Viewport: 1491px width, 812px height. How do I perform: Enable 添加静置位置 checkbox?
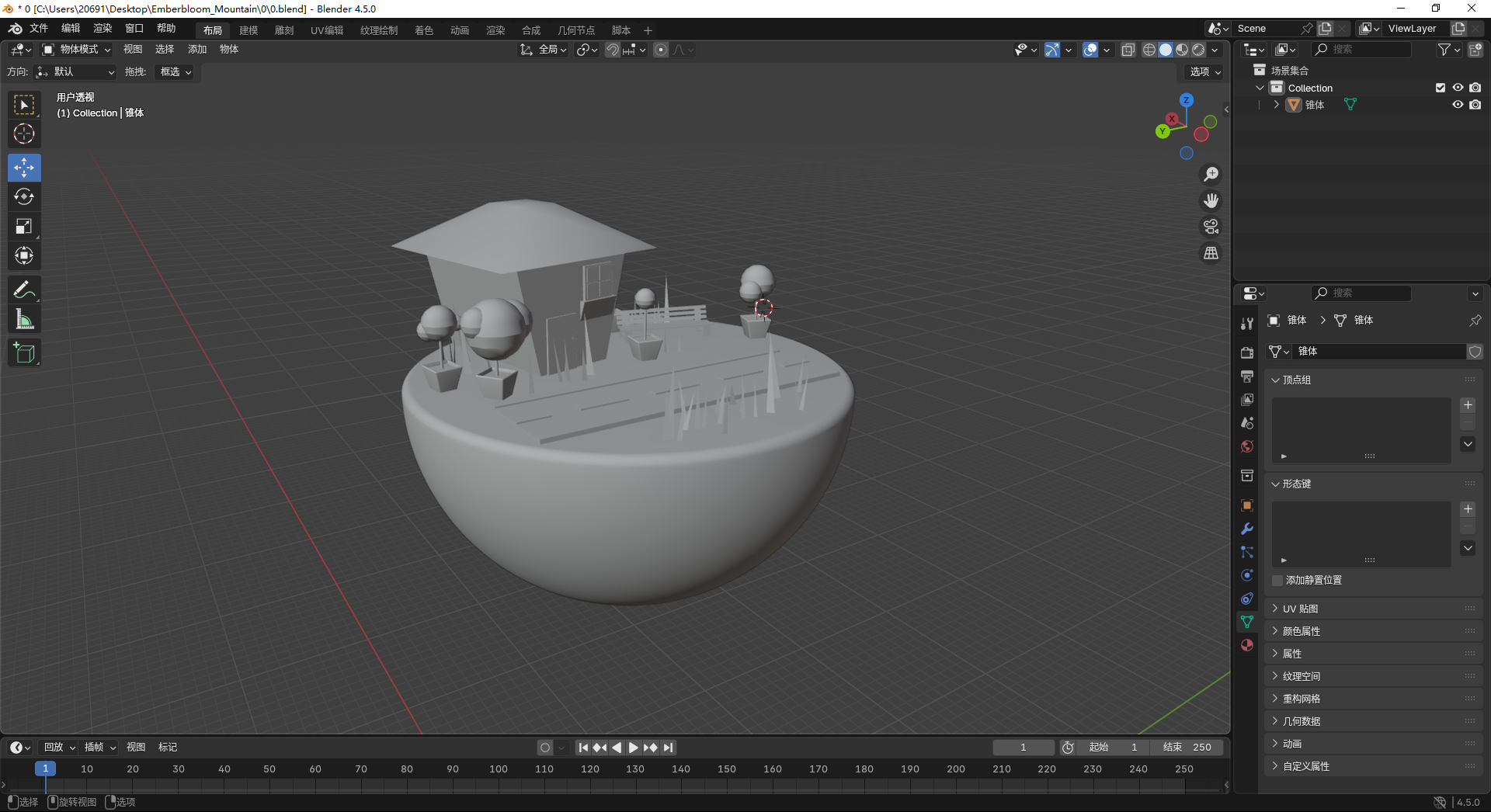point(1277,581)
